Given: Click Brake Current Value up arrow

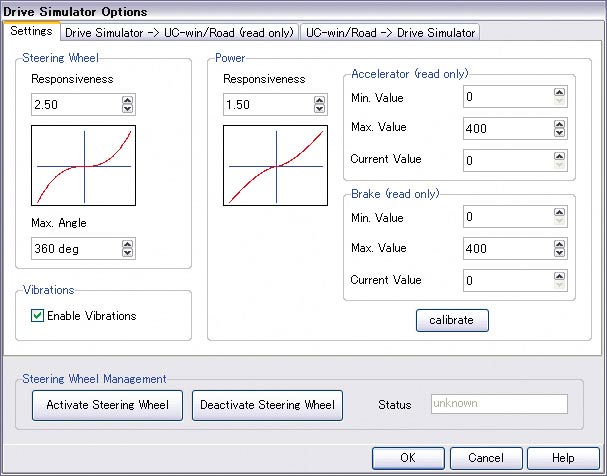Looking at the screenshot, I should pyautogui.click(x=559, y=276).
